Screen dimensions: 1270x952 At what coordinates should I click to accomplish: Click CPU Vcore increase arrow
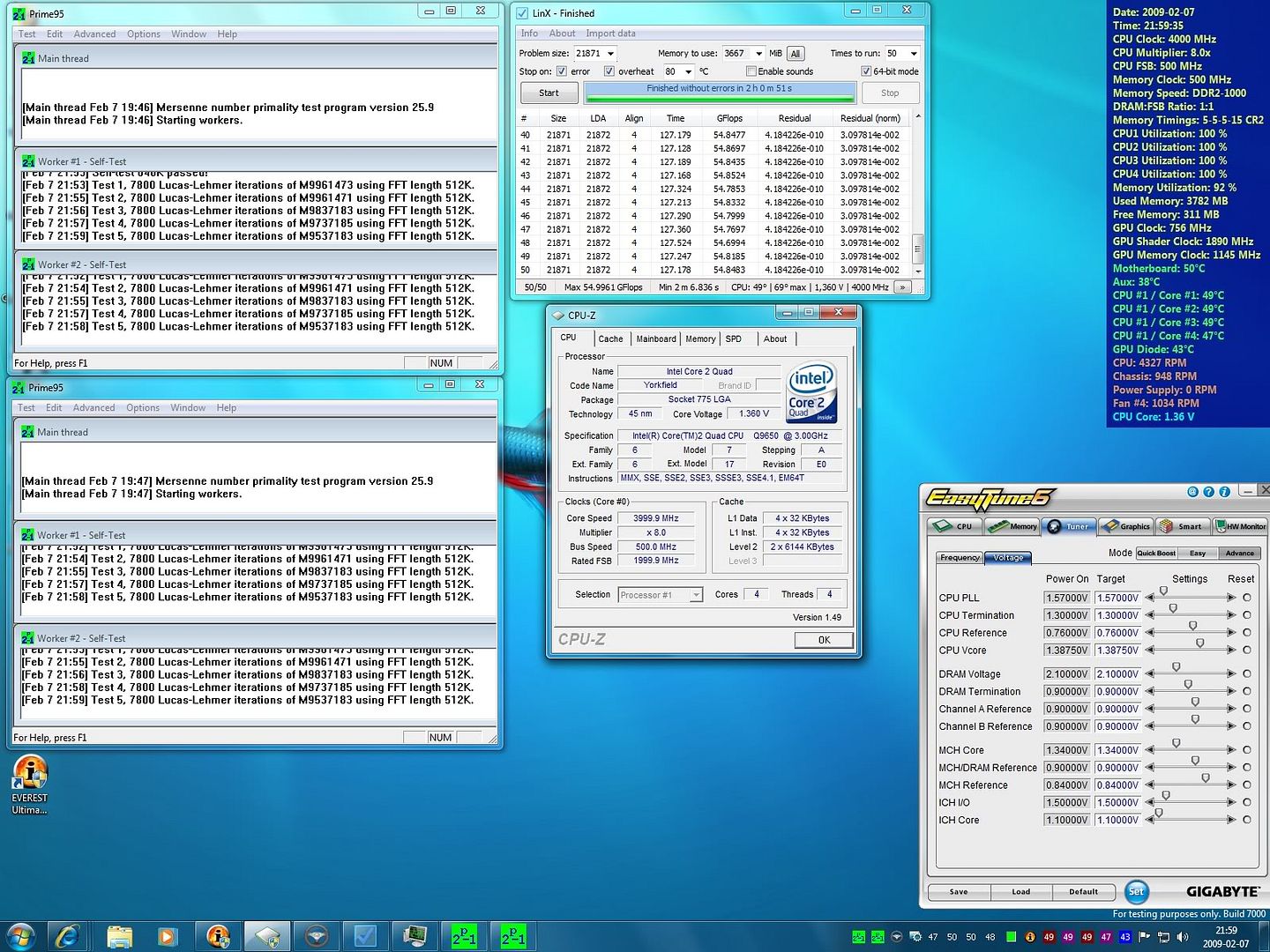point(1231,651)
